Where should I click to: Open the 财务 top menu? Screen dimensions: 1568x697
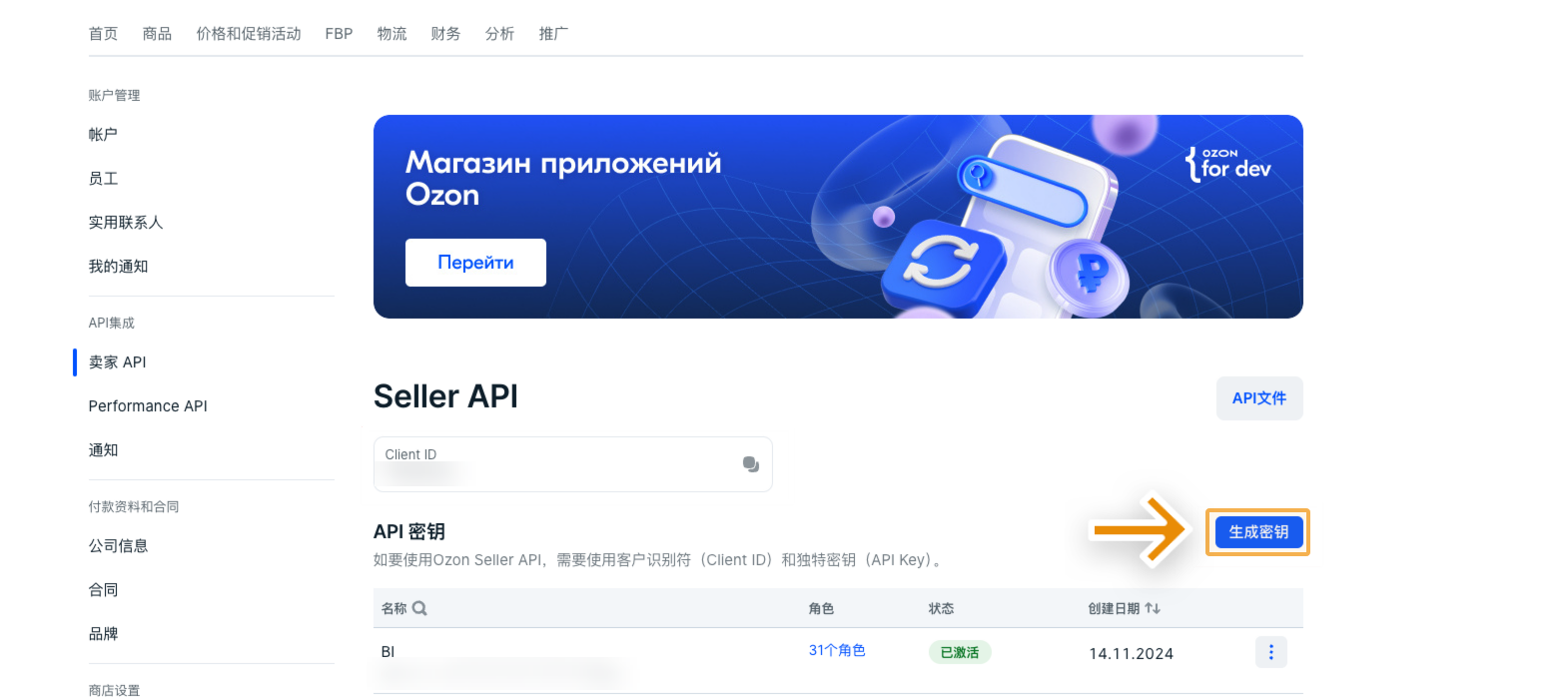pos(445,34)
